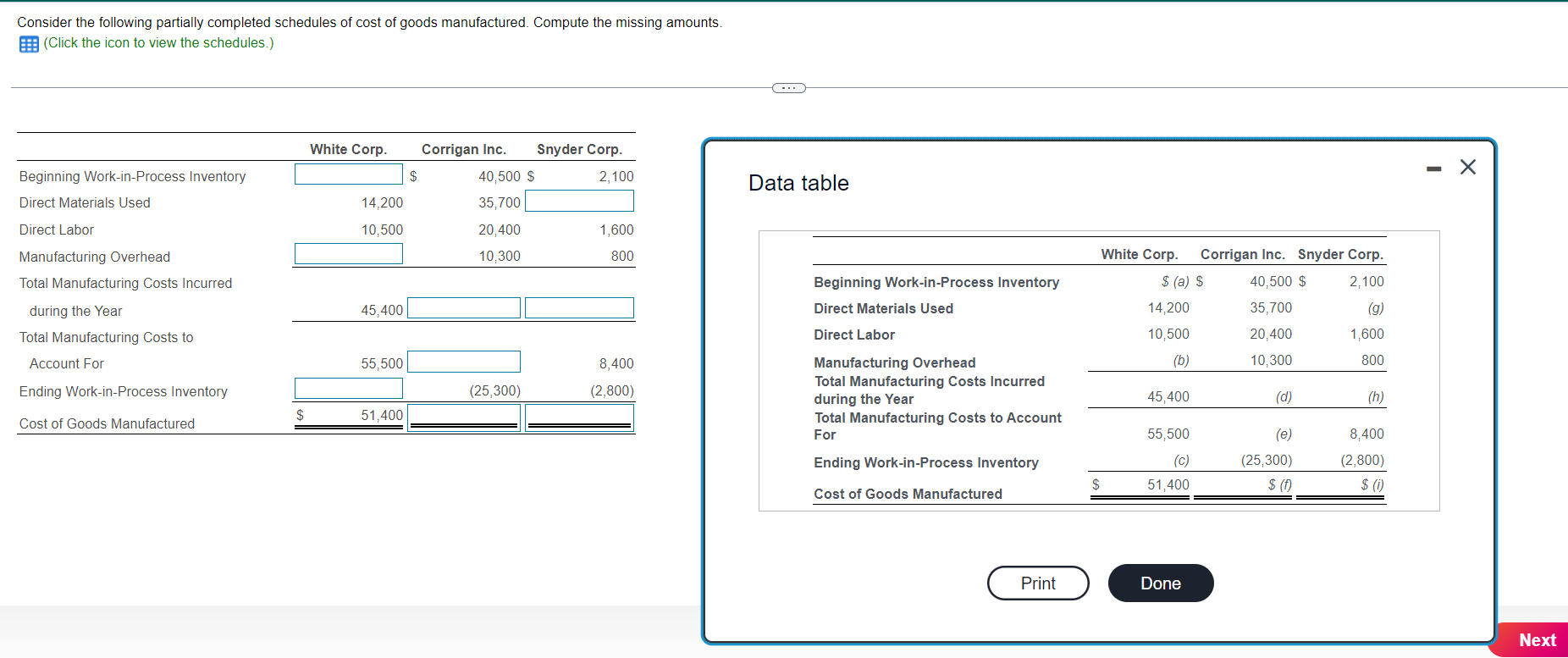Click '(h)' placeholder in the data table

coord(1376,397)
